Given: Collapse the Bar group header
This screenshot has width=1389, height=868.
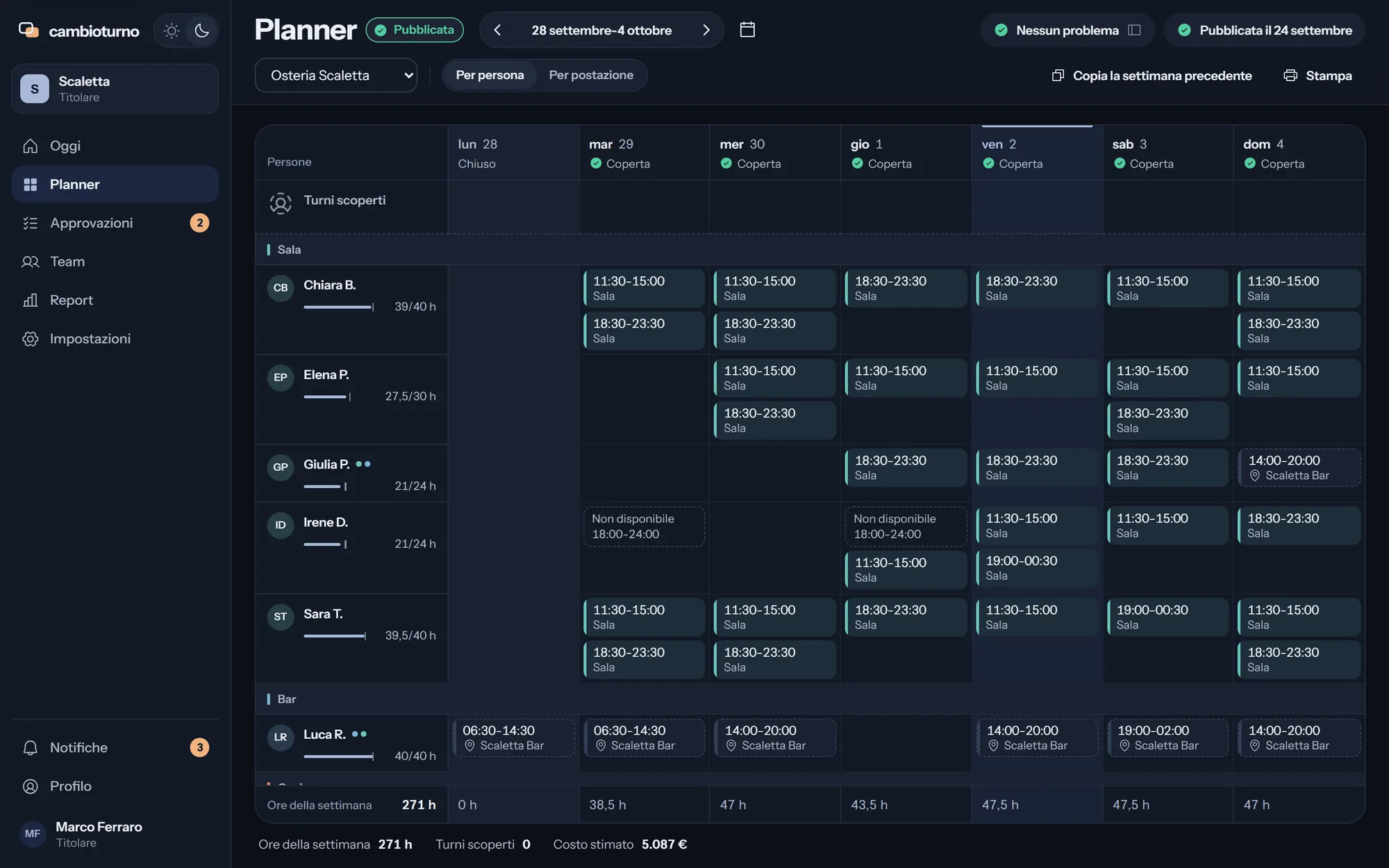Looking at the screenshot, I should tap(810, 699).
